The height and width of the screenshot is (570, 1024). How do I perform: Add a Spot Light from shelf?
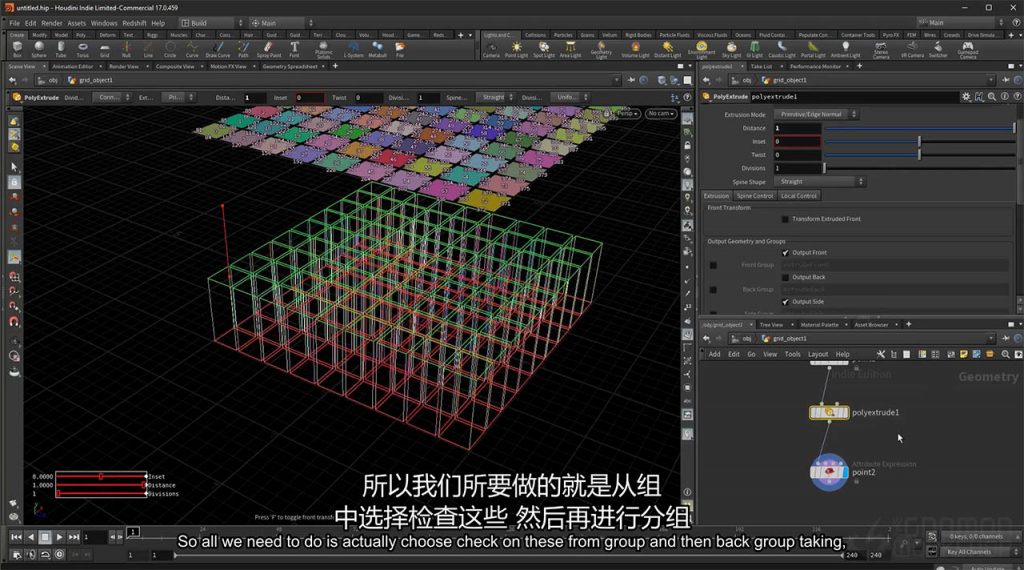click(x=543, y=49)
